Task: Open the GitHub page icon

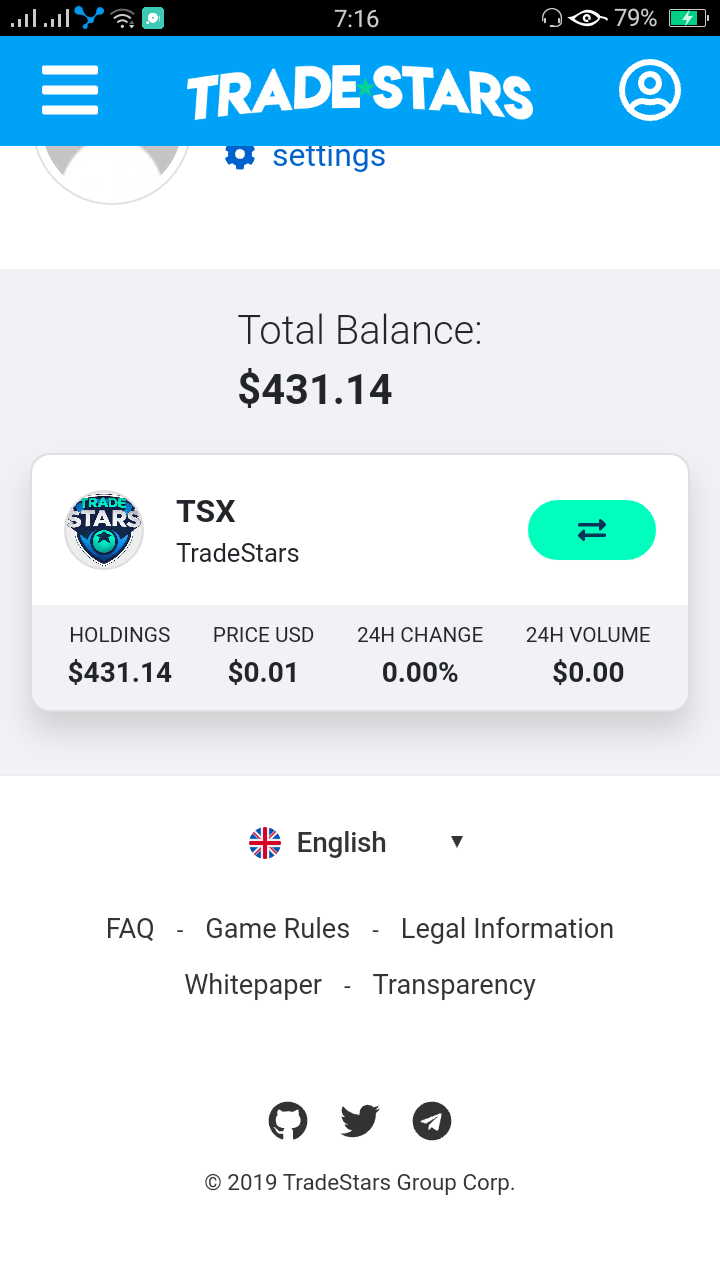Action: point(288,1121)
